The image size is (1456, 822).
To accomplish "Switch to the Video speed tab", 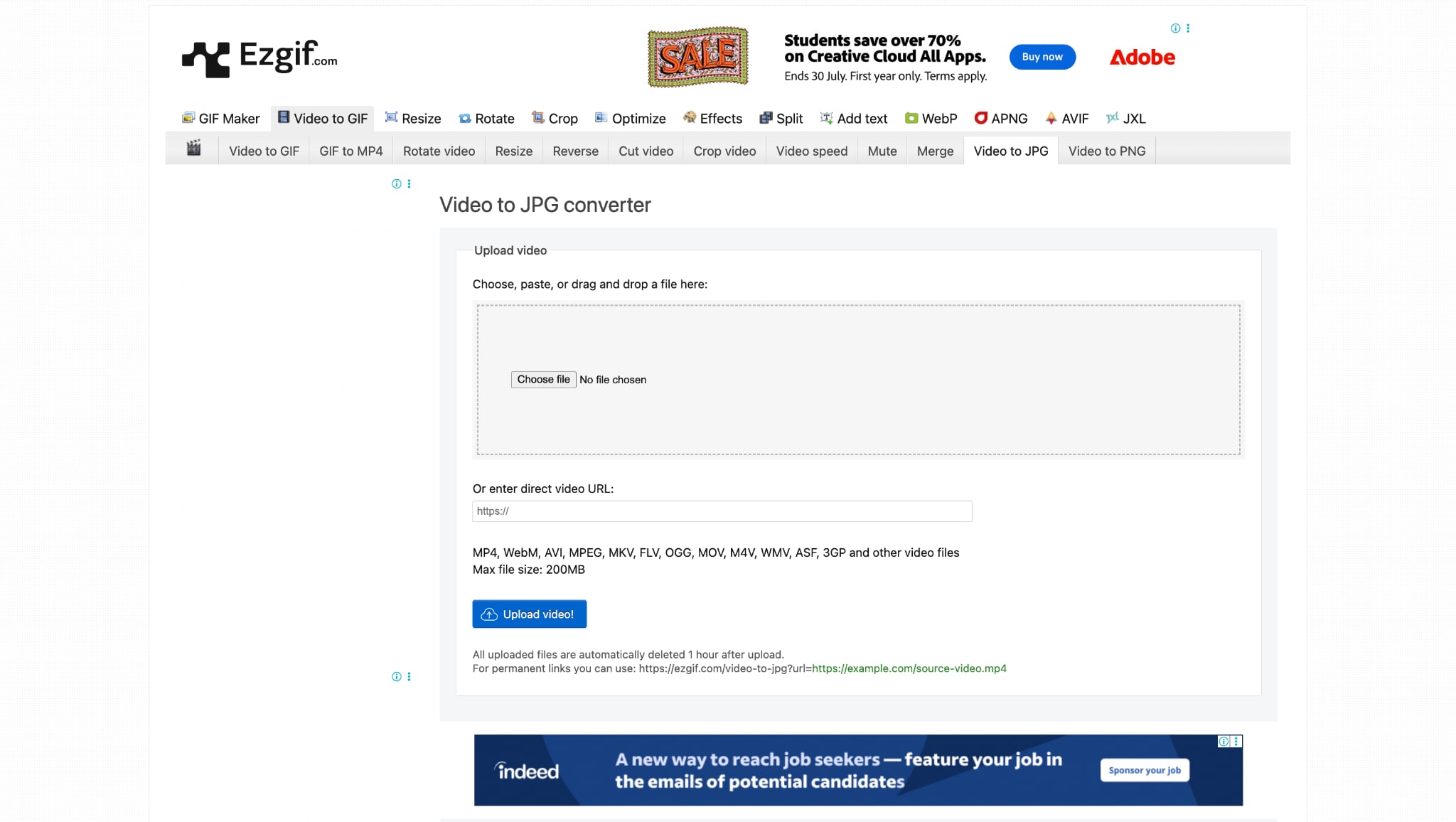I will click(x=811, y=151).
